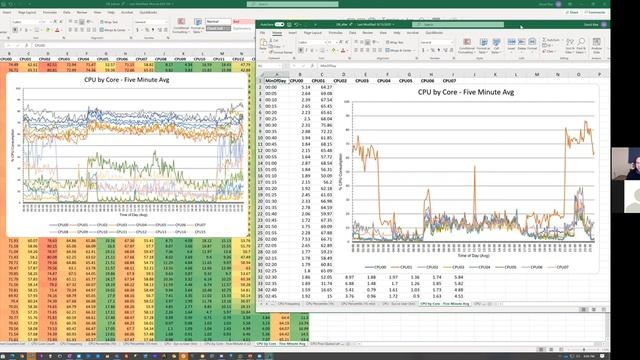Image resolution: width=640 pixels, height=360 pixels.
Task: Open Page Layout tab in front window
Action: point(313,33)
